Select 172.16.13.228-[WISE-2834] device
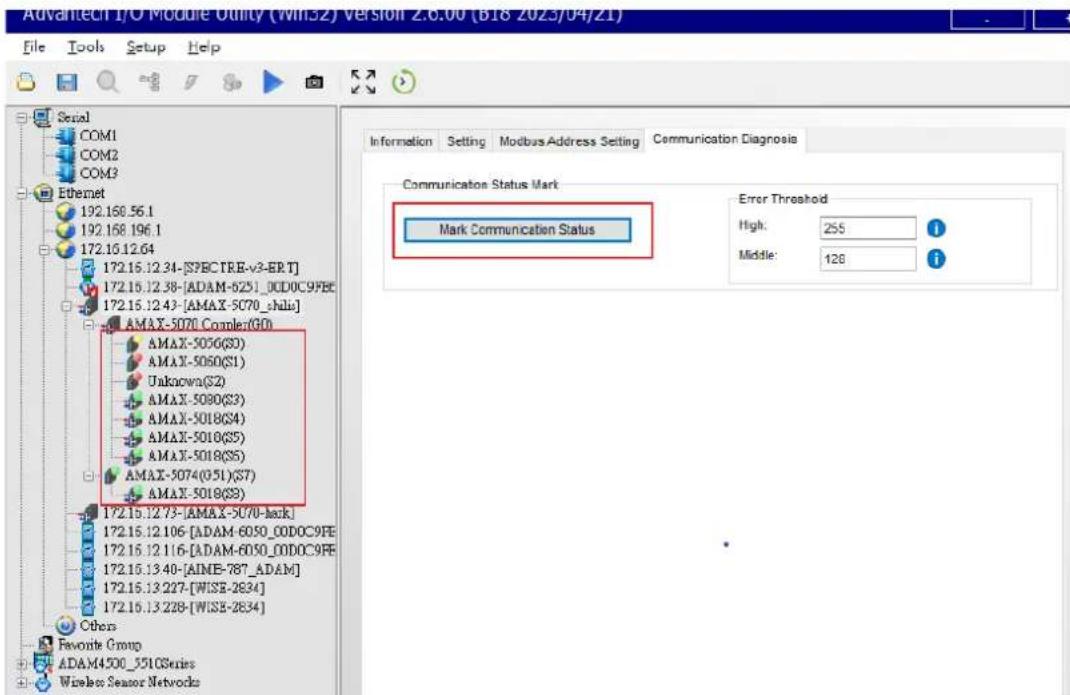This screenshot has width=1070, height=695. click(184, 607)
